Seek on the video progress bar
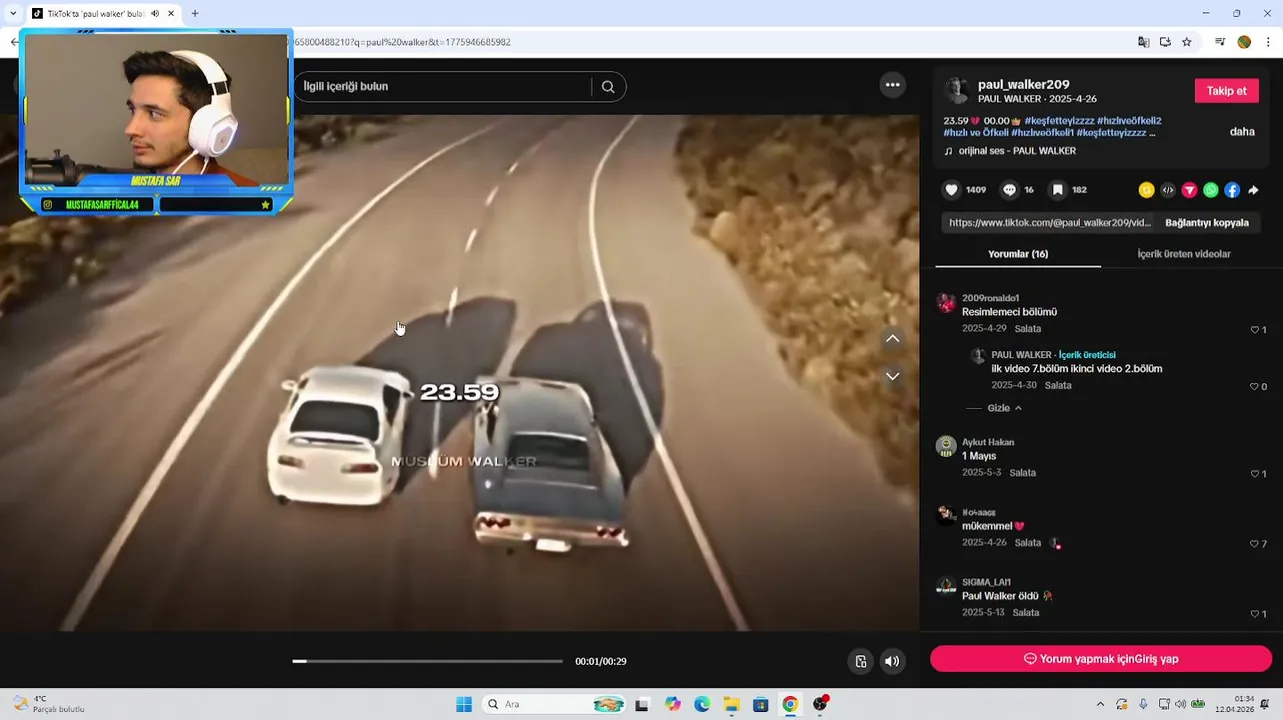The width and height of the screenshot is (1283, 720). [x=428, y=661]
